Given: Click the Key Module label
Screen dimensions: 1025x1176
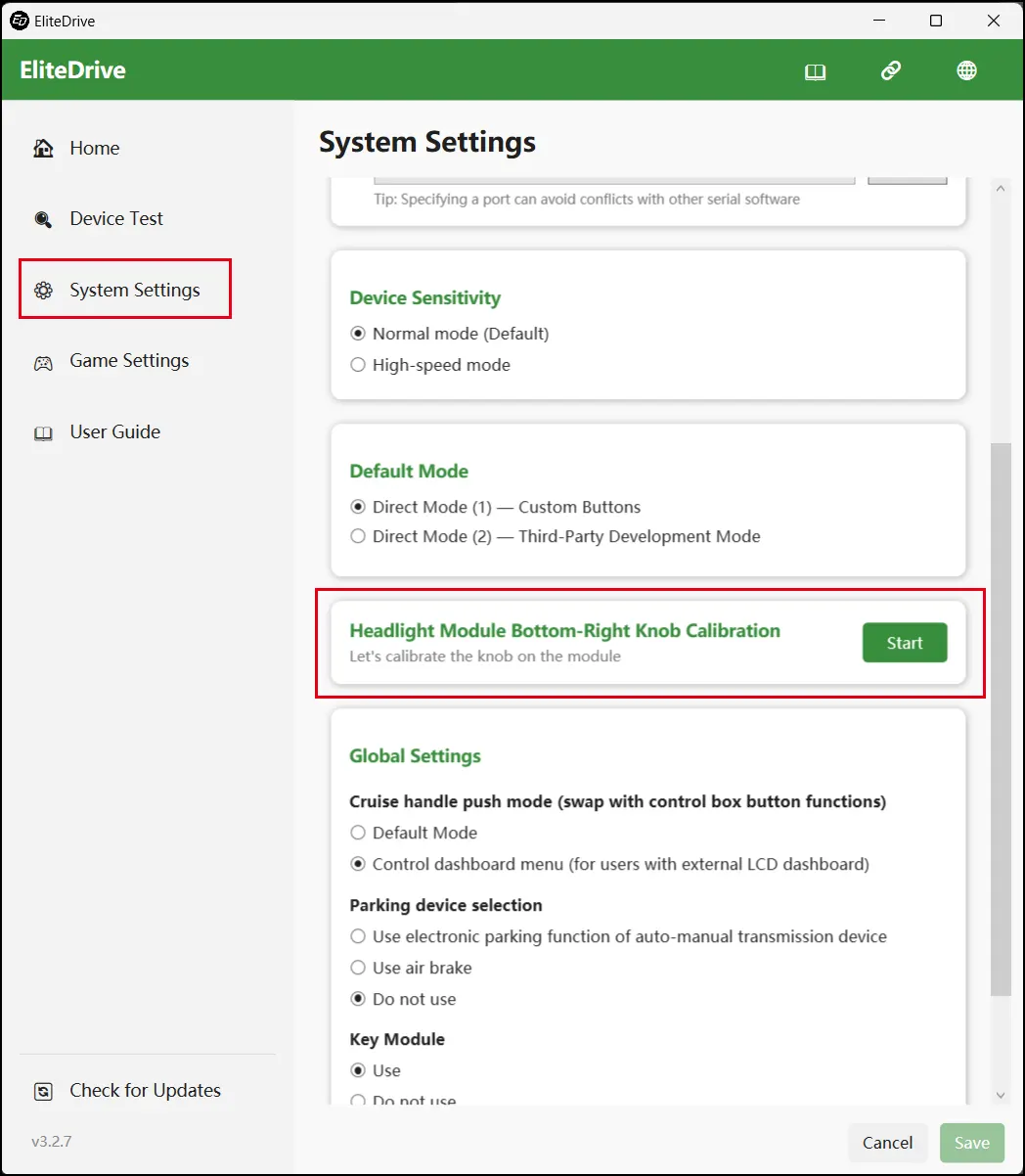Looking at the screenshot, I should click(x=396, y=1039).
